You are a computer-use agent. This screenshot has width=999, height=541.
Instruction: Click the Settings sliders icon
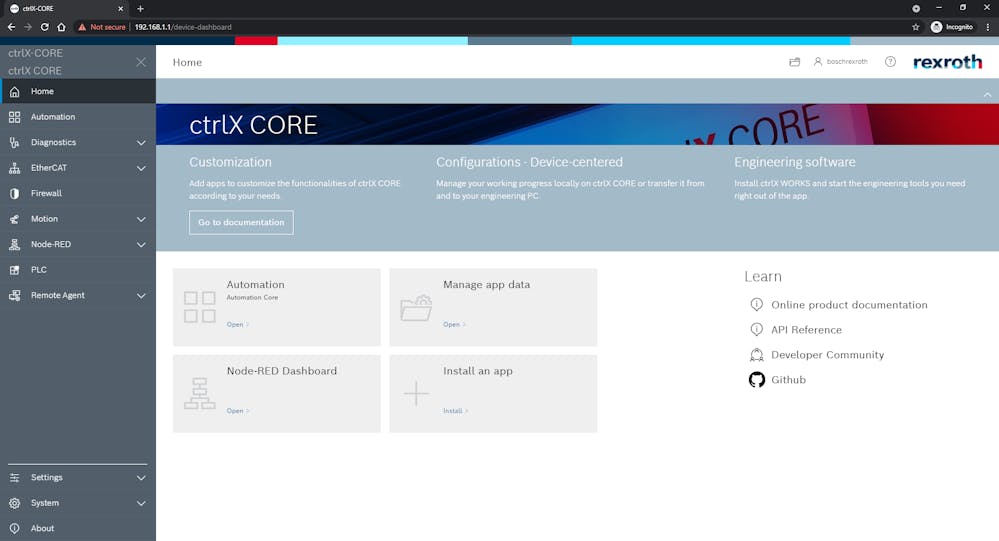pyautogui.click(x=15, y=478)
